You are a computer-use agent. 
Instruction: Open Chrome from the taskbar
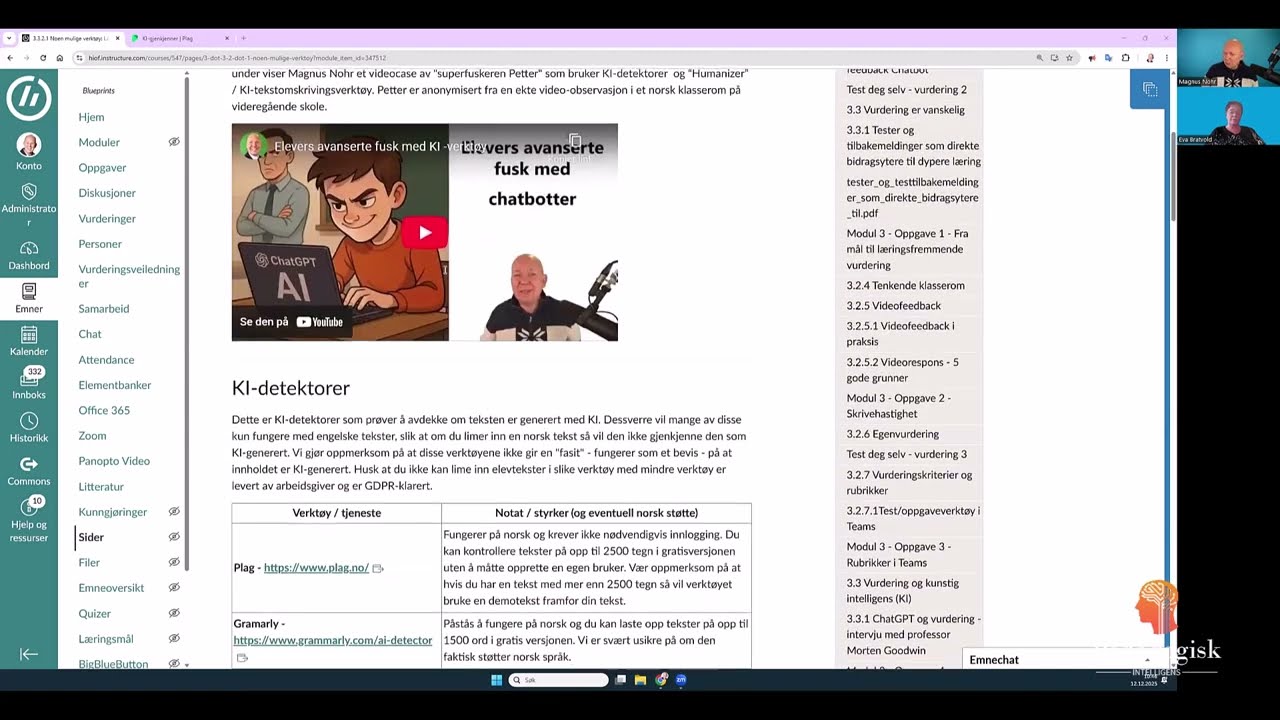click(661, 680)
